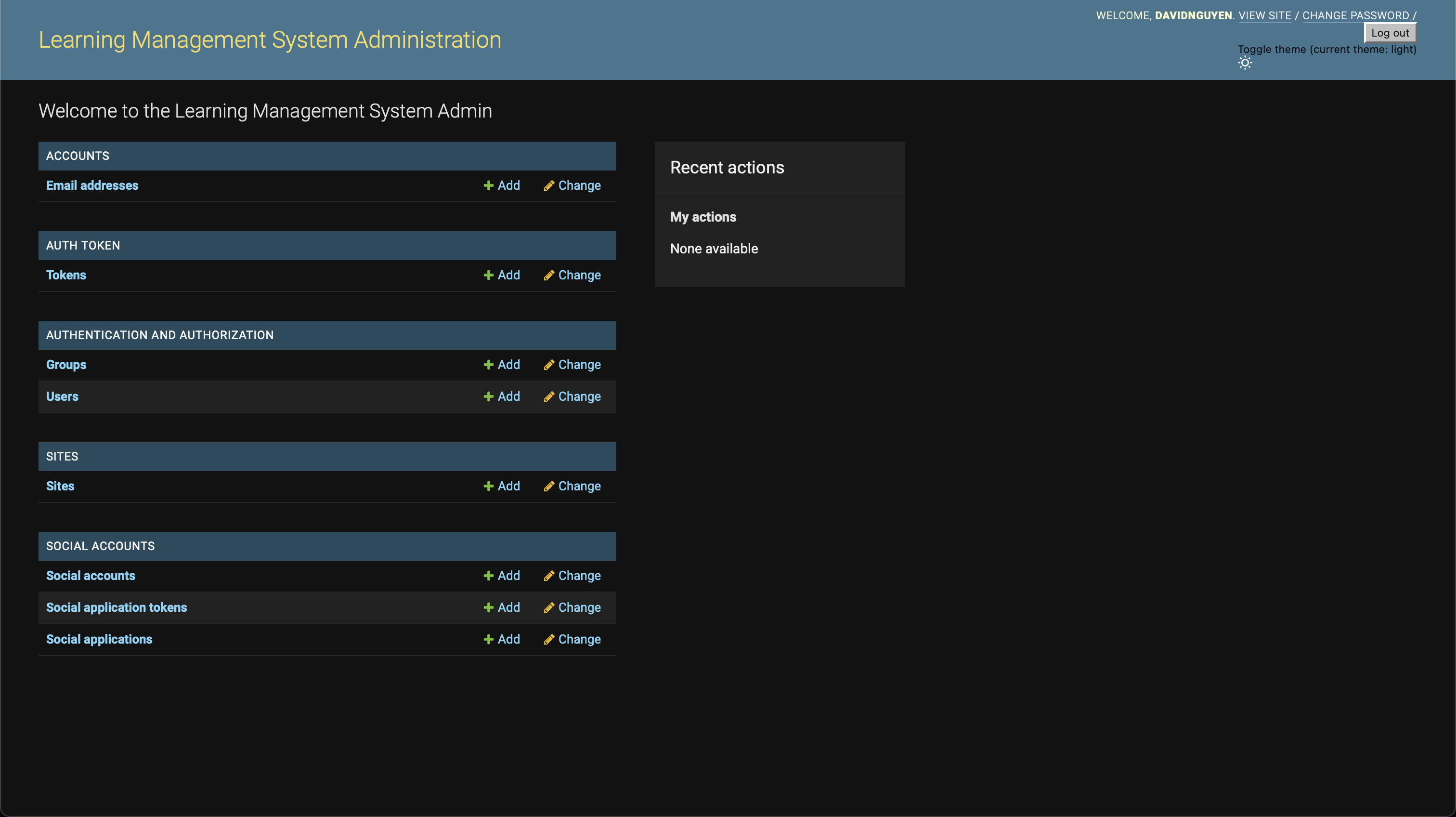
Task: Select the 'Recent actions' heading
Action: click(727, 167)
